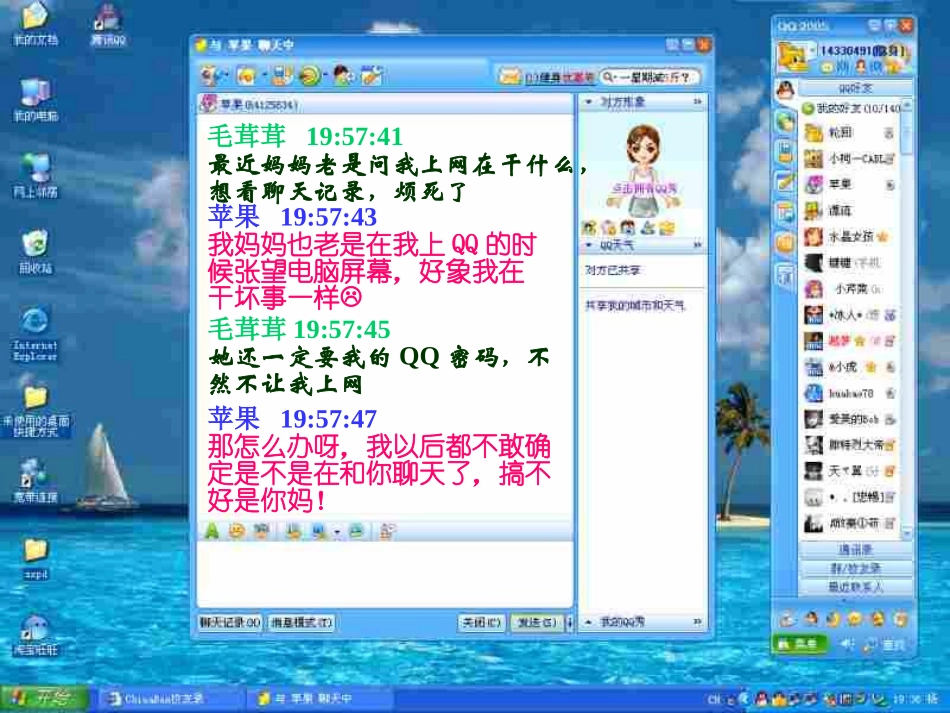Expand the 我的QQ秀 panel section

point(588,622)
